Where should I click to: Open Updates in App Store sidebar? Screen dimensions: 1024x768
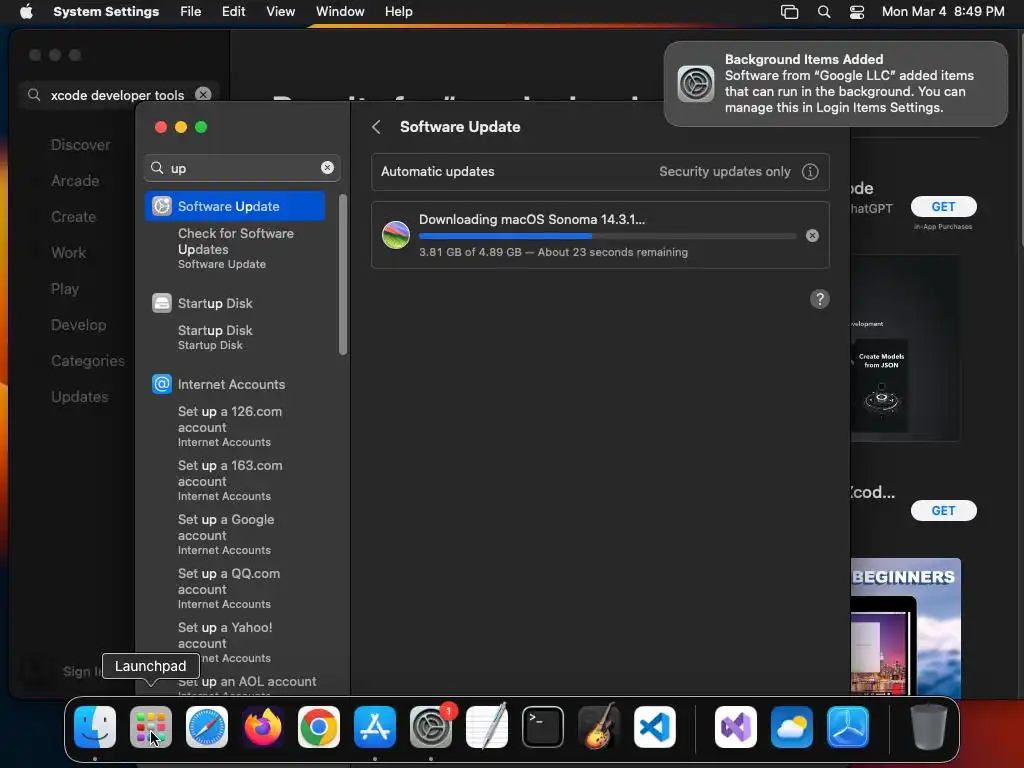click(80, 396)
